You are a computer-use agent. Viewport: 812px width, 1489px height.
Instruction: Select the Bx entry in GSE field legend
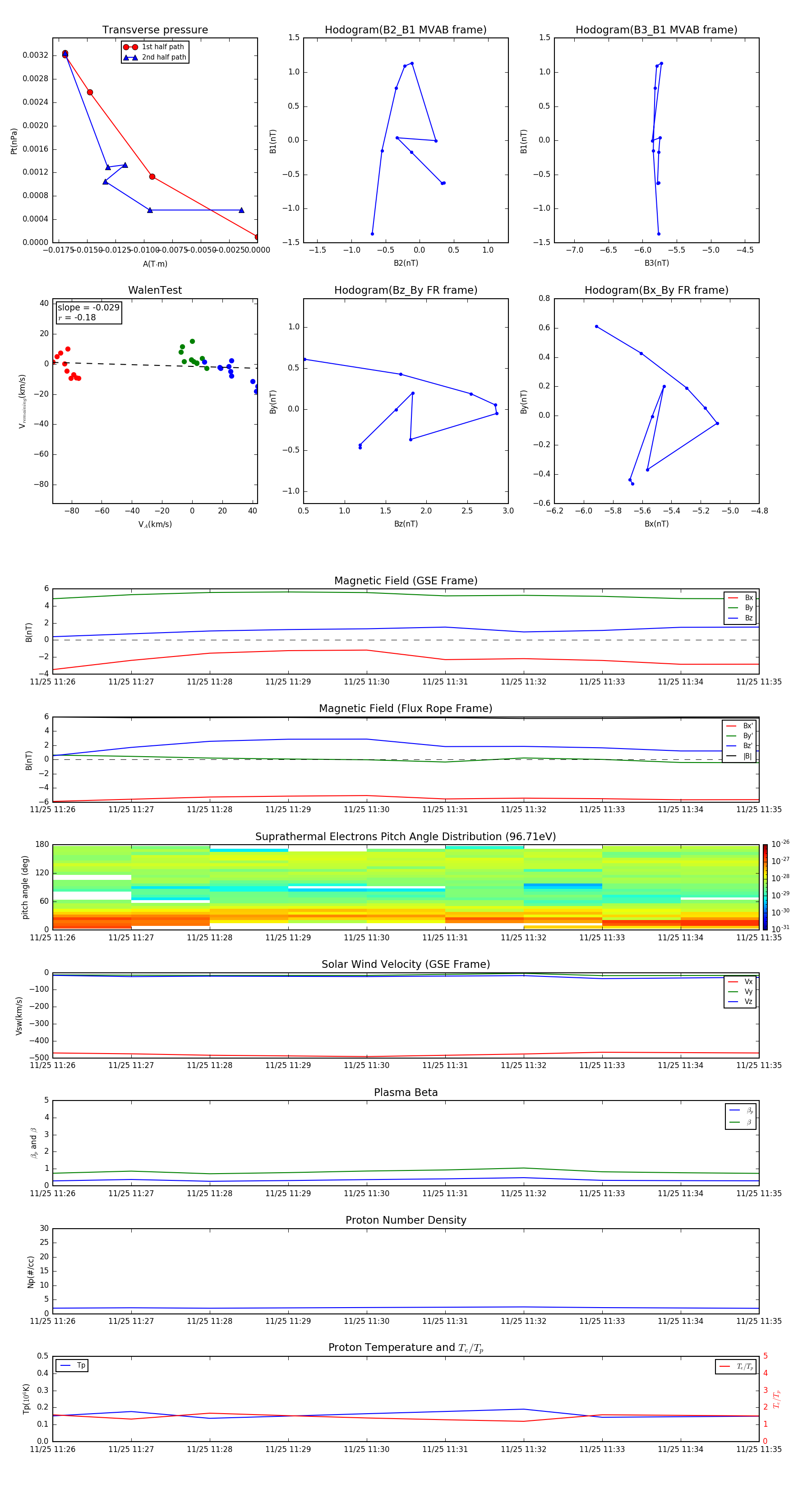point(741,598)
